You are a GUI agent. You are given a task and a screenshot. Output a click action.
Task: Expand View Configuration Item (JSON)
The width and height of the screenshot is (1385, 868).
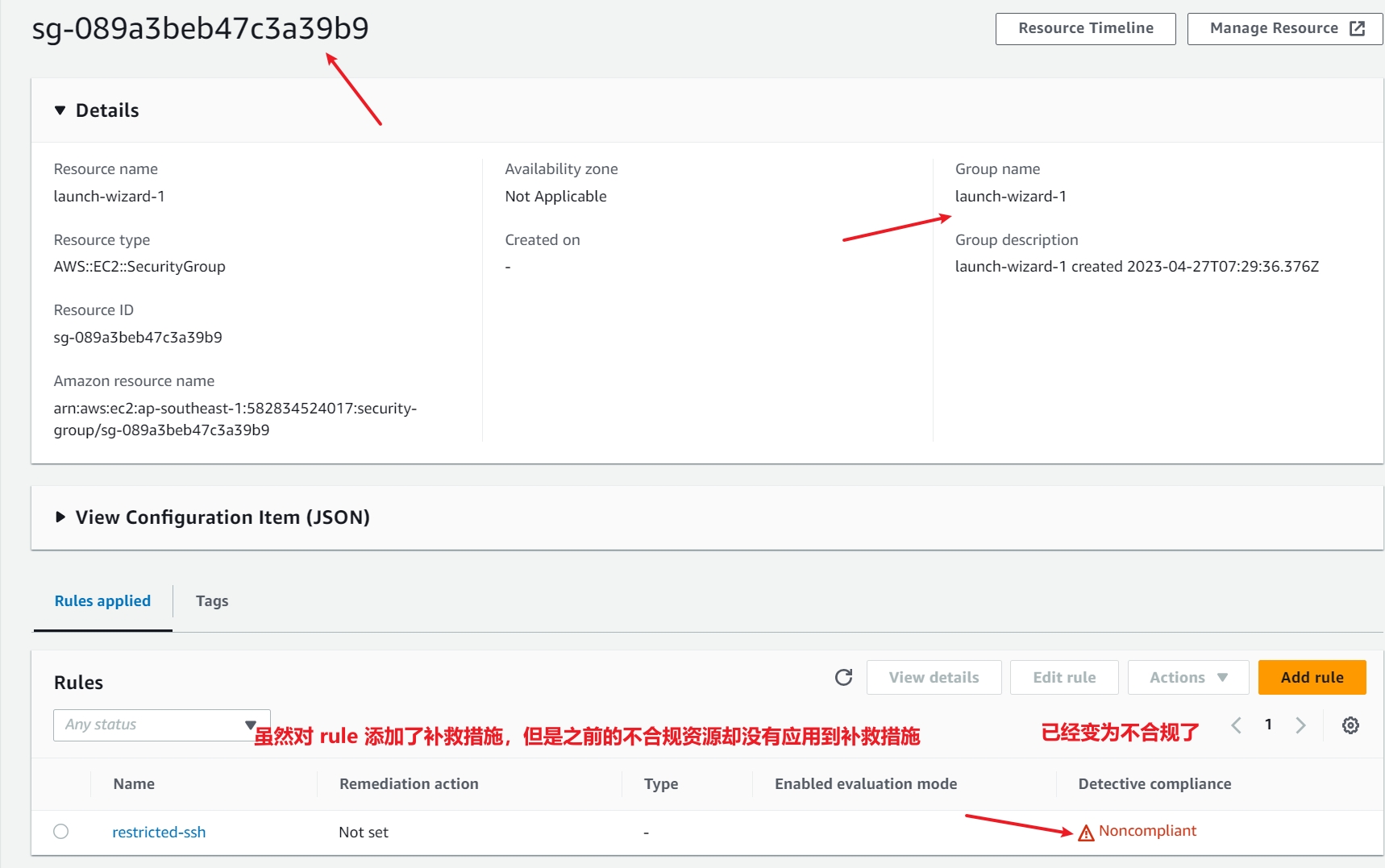(60, 517)
